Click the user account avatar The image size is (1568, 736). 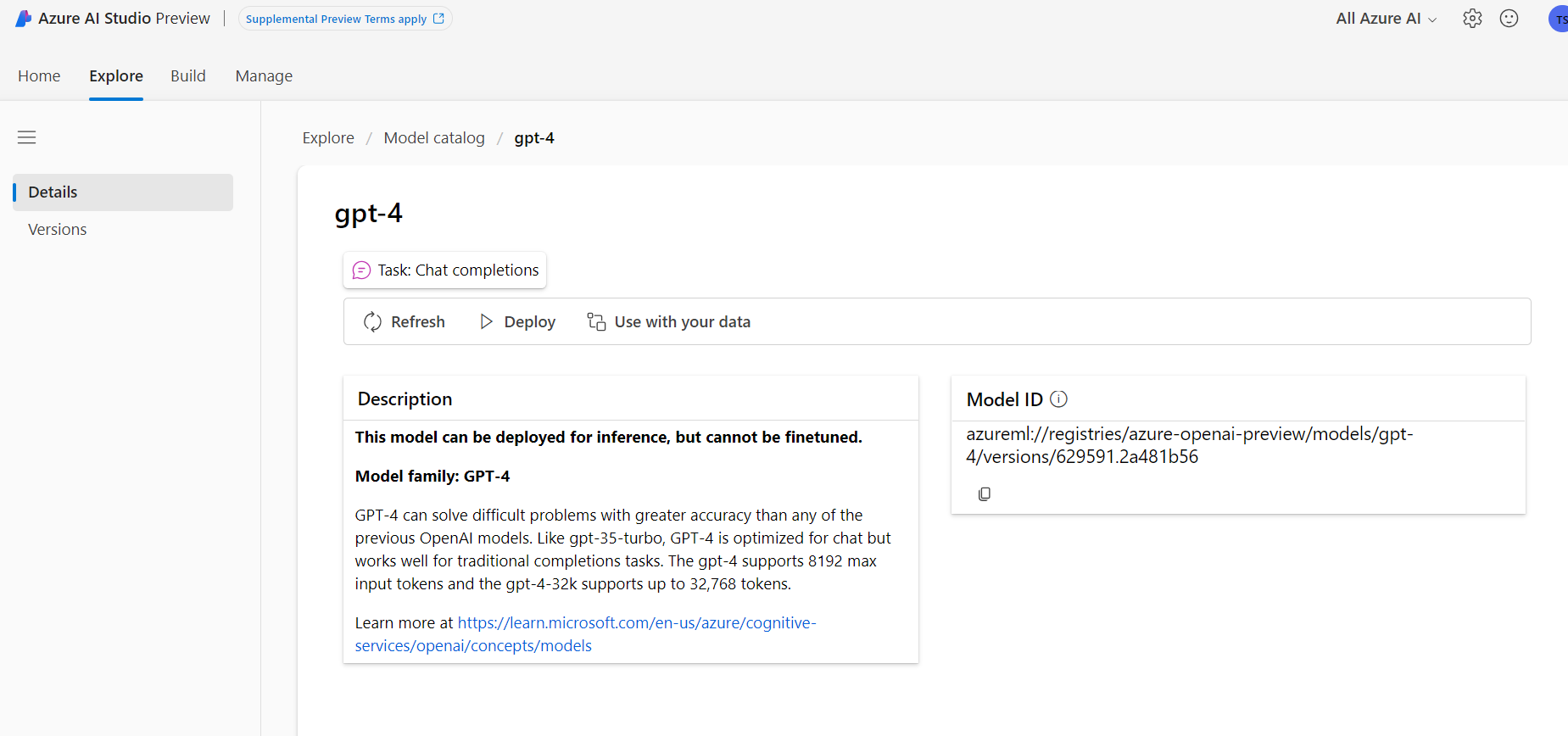(1559, 19)
